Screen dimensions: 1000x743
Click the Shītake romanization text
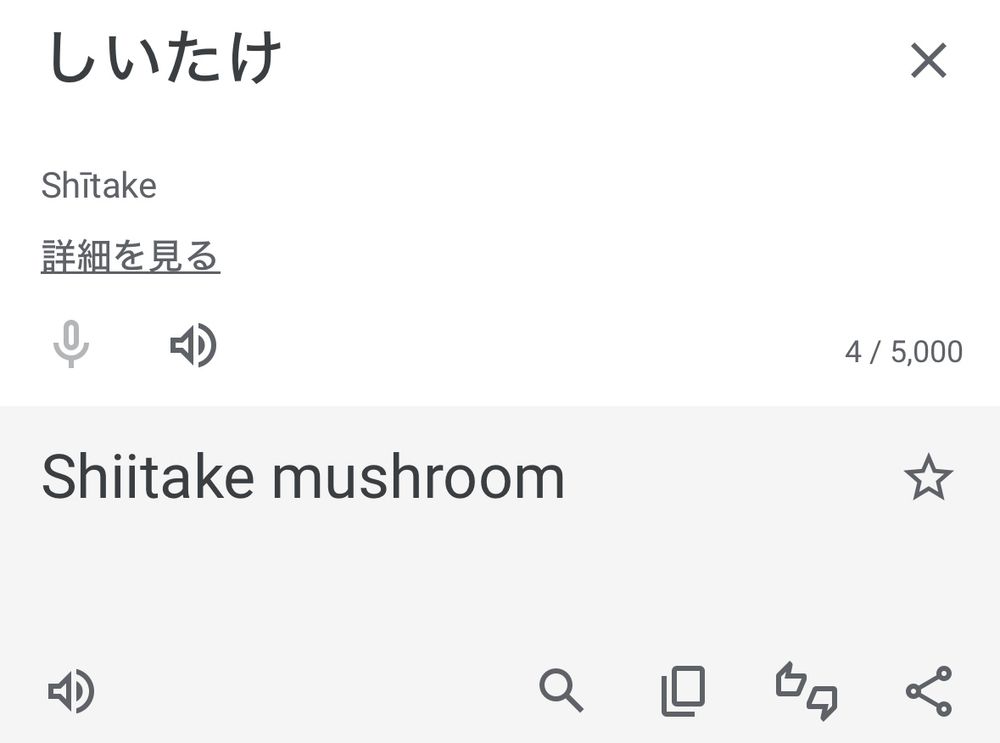coord(99,186)
